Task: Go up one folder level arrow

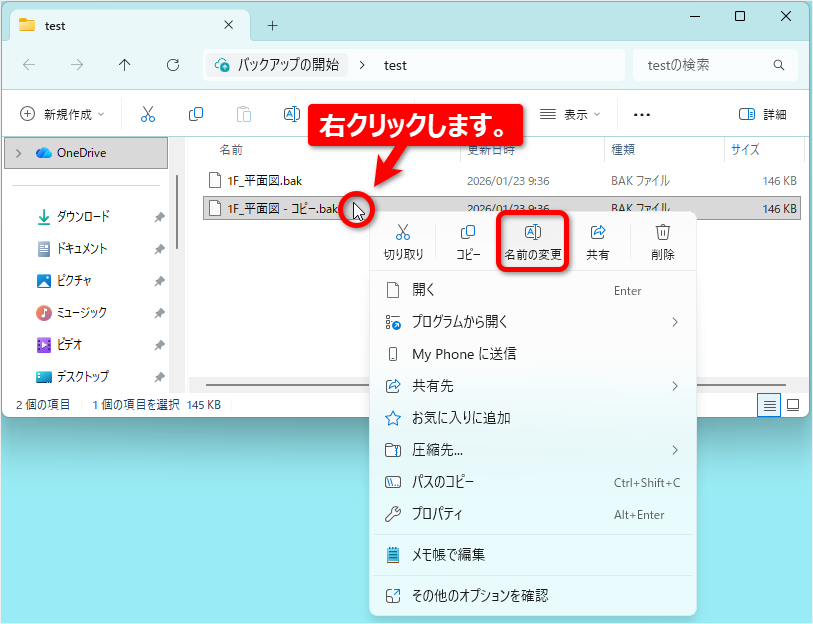Action: [124, 65]
